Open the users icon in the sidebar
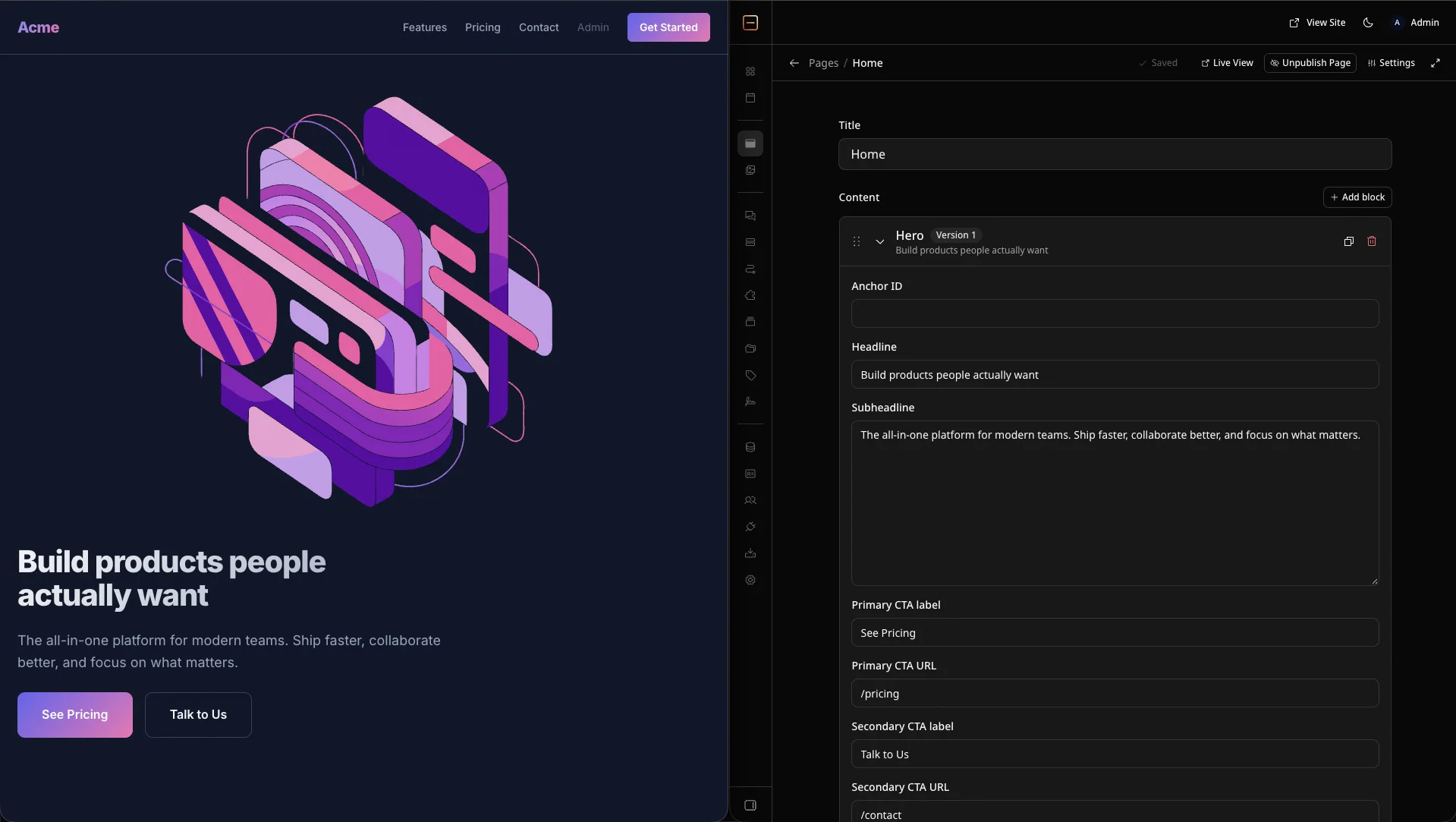This screenshot has height=822, width=1456. tap(750, 500)
